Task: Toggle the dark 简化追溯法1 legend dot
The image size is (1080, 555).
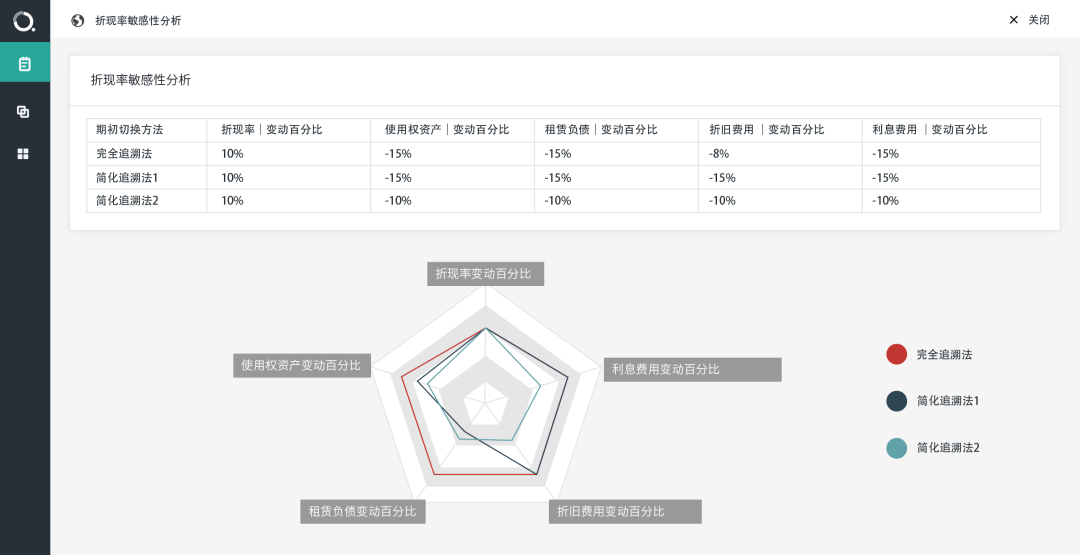Action: coord(896,401)
